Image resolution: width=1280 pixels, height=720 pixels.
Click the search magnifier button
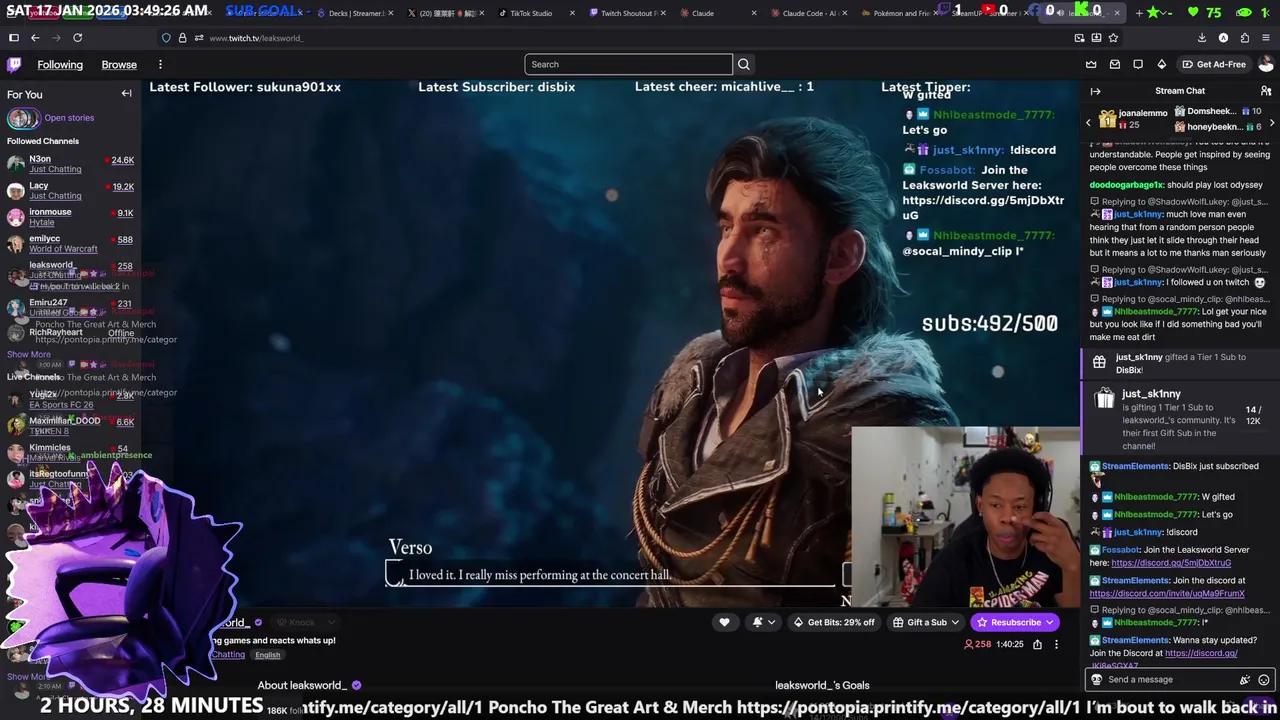pyautogui.click(x=744, y=65)
